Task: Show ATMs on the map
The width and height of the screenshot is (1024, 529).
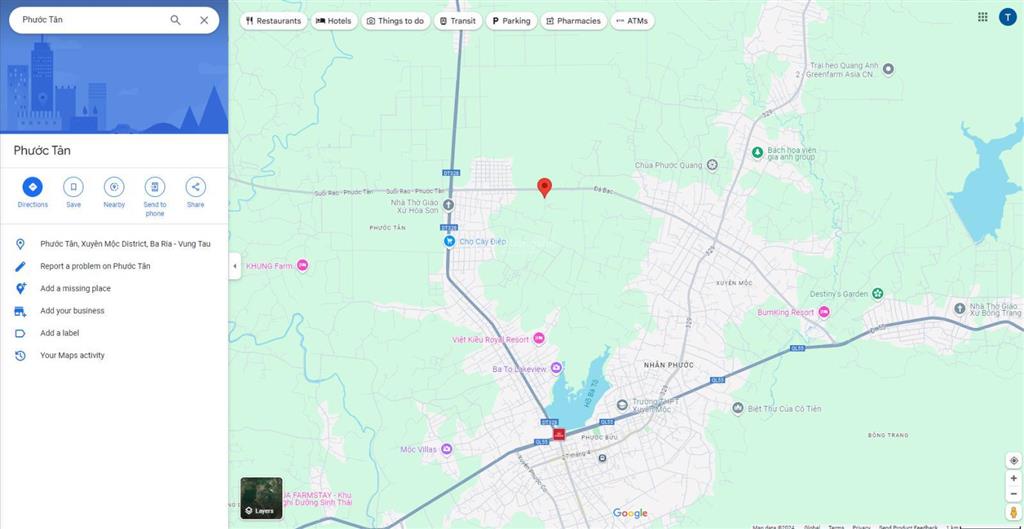Action: point(632,21)
